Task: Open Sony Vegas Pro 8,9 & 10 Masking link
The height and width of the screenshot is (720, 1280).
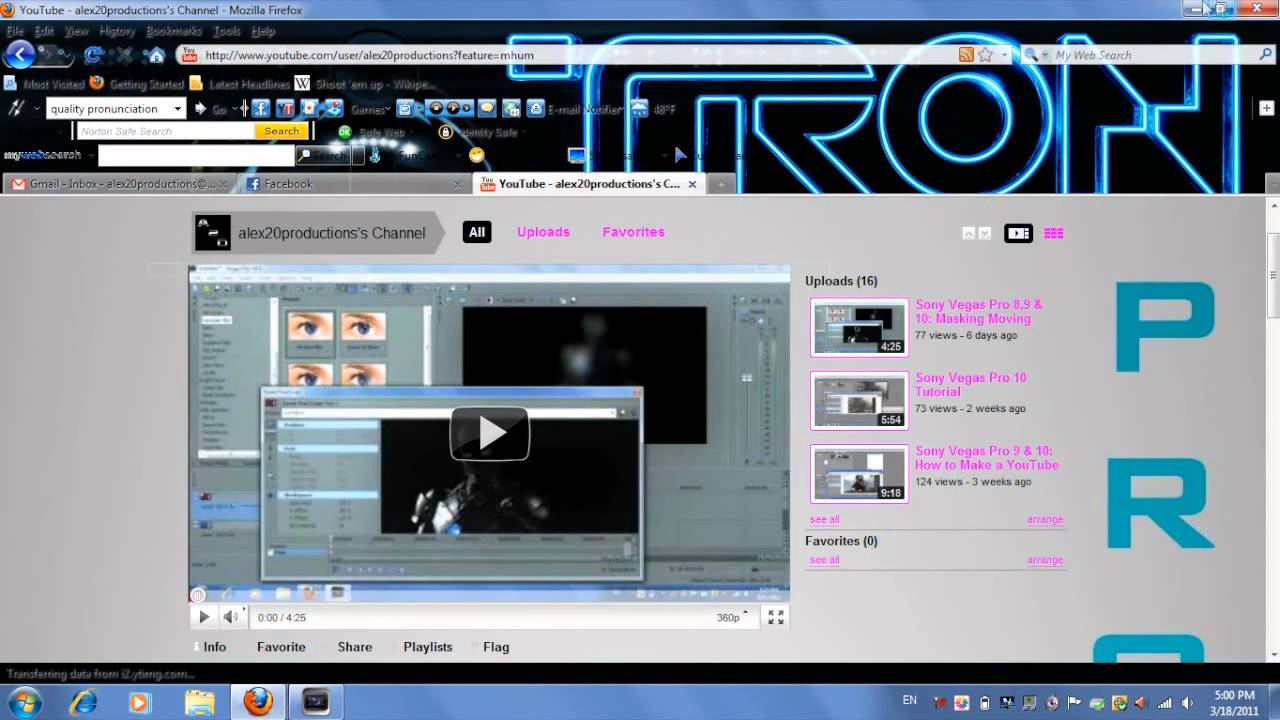Action: tap(979, 312)
